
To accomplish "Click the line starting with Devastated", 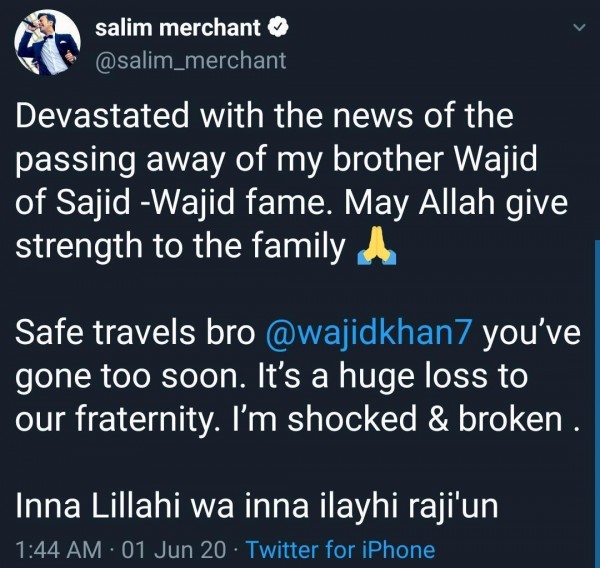I will tap(264, 115).
